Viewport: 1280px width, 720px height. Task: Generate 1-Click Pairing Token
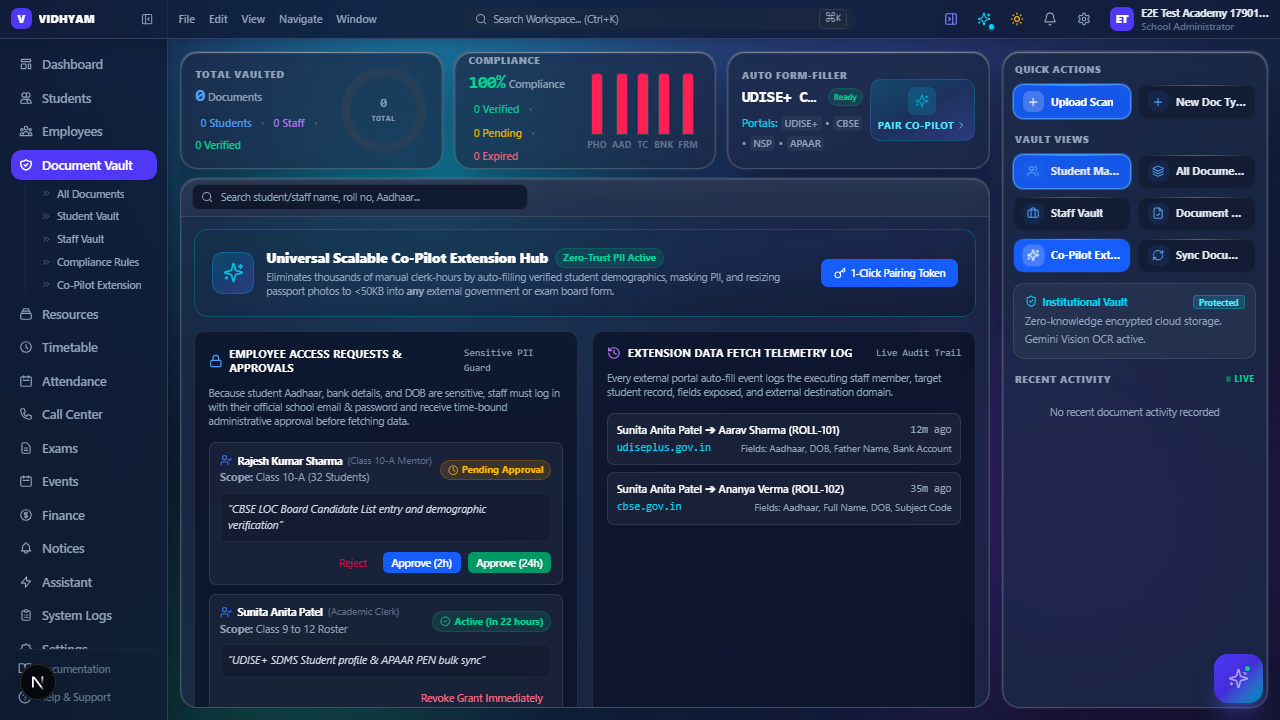pyautogui.click(x=890, y=273)
